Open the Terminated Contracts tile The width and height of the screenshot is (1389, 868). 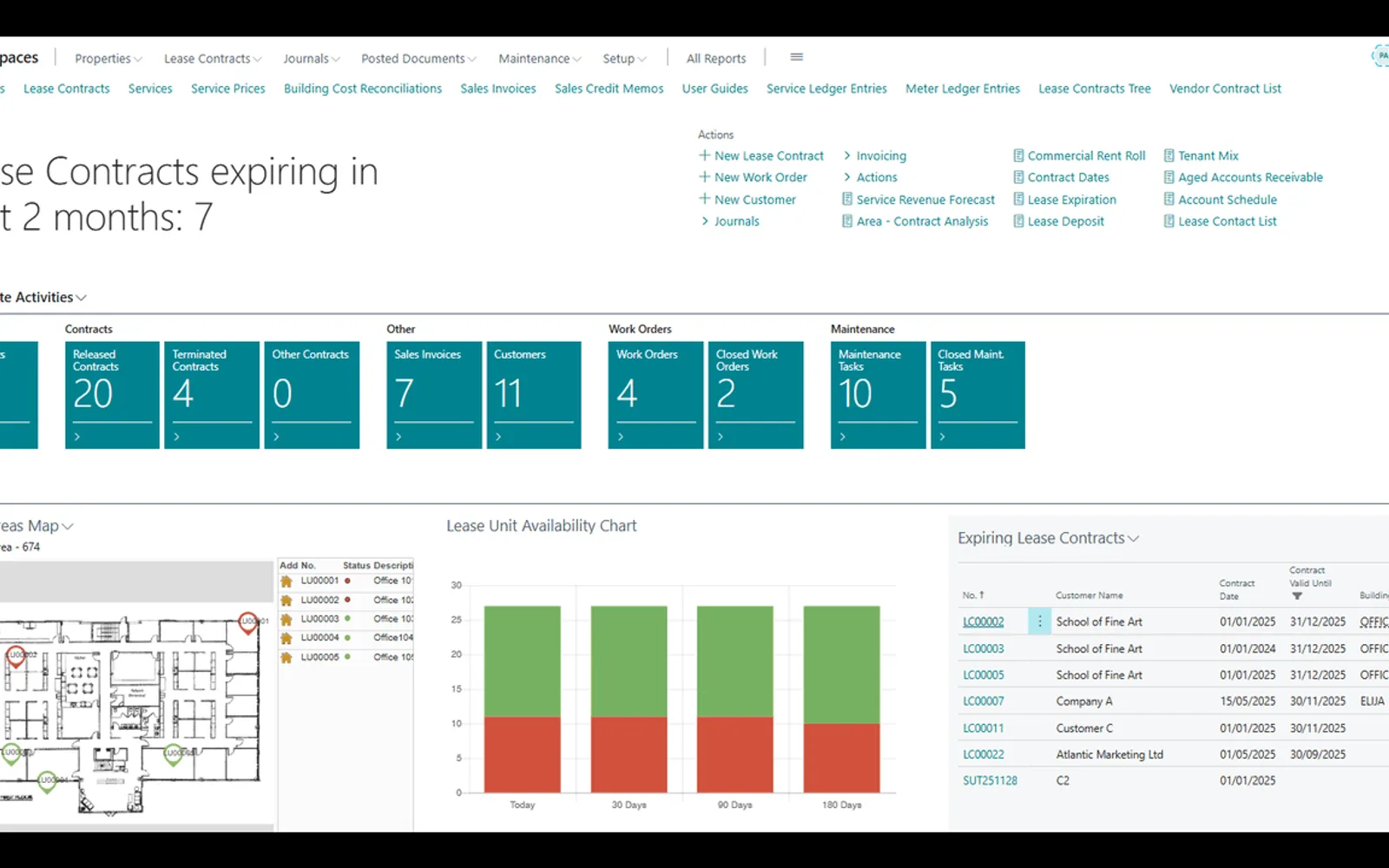(x=212, y=395)
